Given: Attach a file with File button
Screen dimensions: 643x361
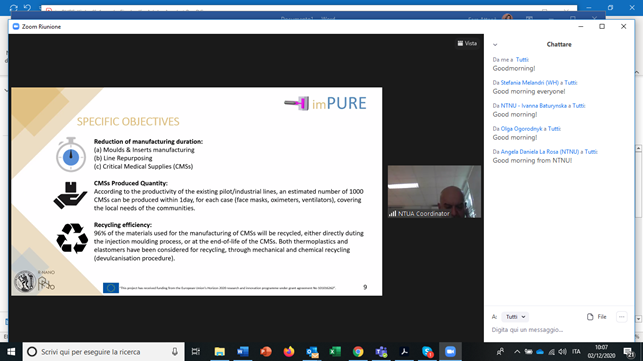Looking at the screenshot, I should [597, 317].
